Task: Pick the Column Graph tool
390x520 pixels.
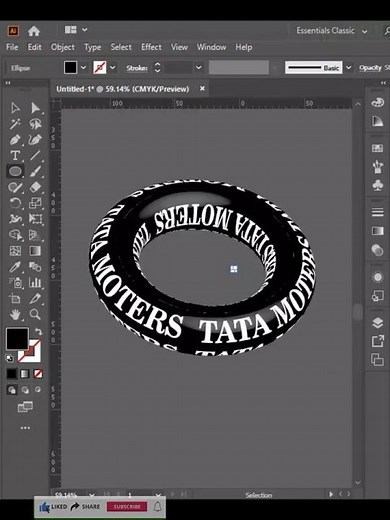Action: pyautogui.click(x=35, y=283)
